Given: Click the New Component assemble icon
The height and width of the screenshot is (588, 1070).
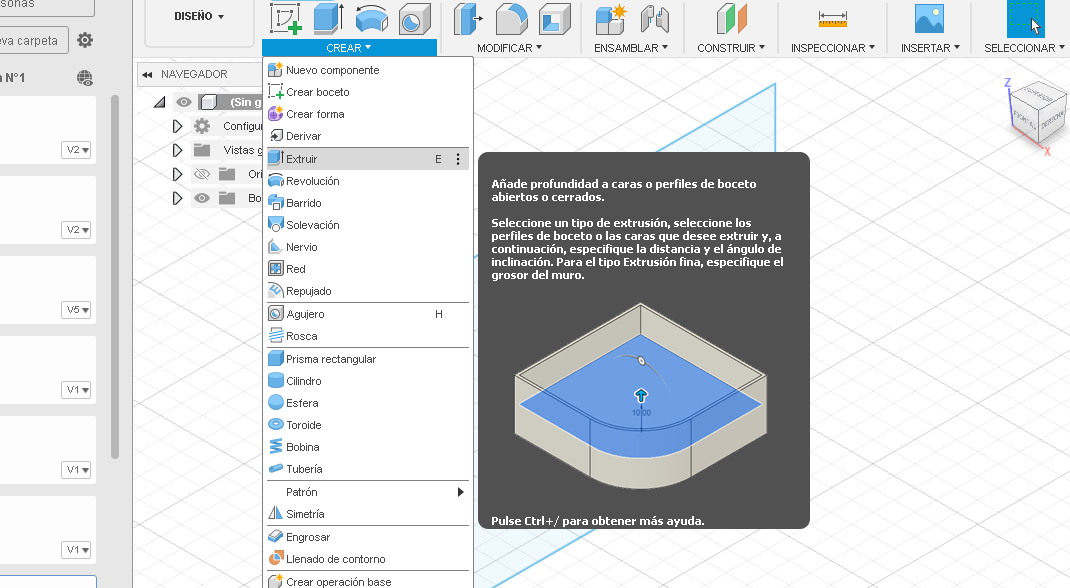Looking at the screenshot, I should click(x=610, y=18).
